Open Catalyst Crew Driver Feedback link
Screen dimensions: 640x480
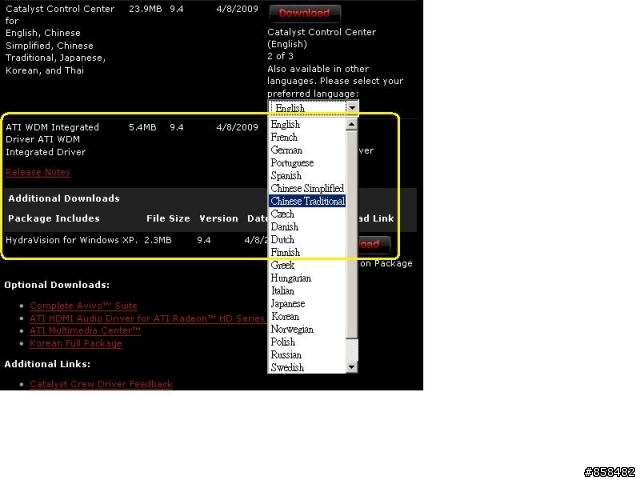coord(101,384)
